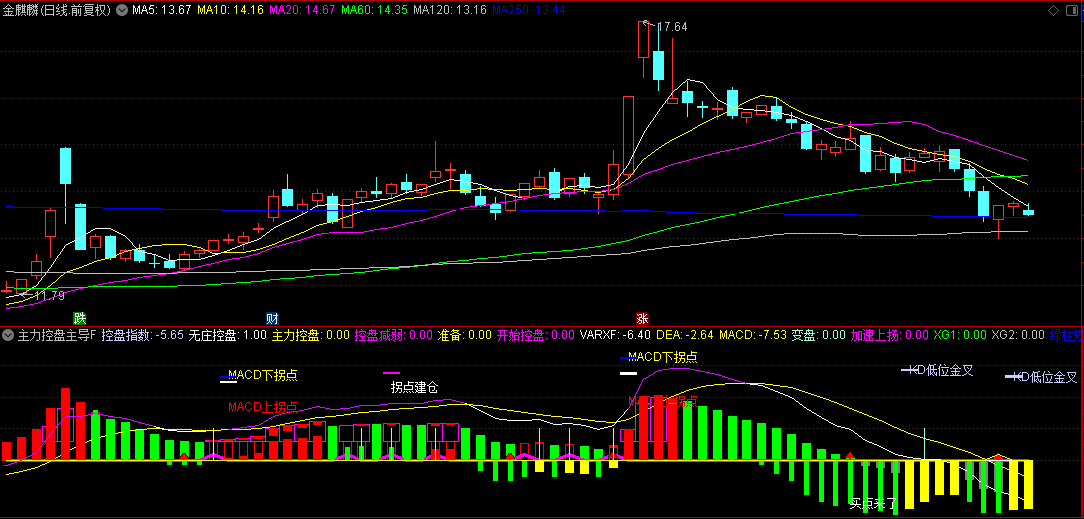Select the MA120: 13.16 label
Viewport: 1084px width, 519px height.
click(x=450, y=10)
